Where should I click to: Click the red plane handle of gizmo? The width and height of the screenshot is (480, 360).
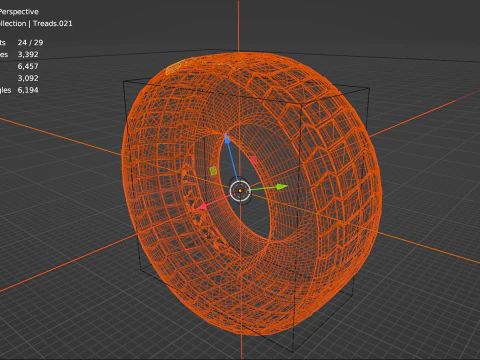click(x=254, y=160)
